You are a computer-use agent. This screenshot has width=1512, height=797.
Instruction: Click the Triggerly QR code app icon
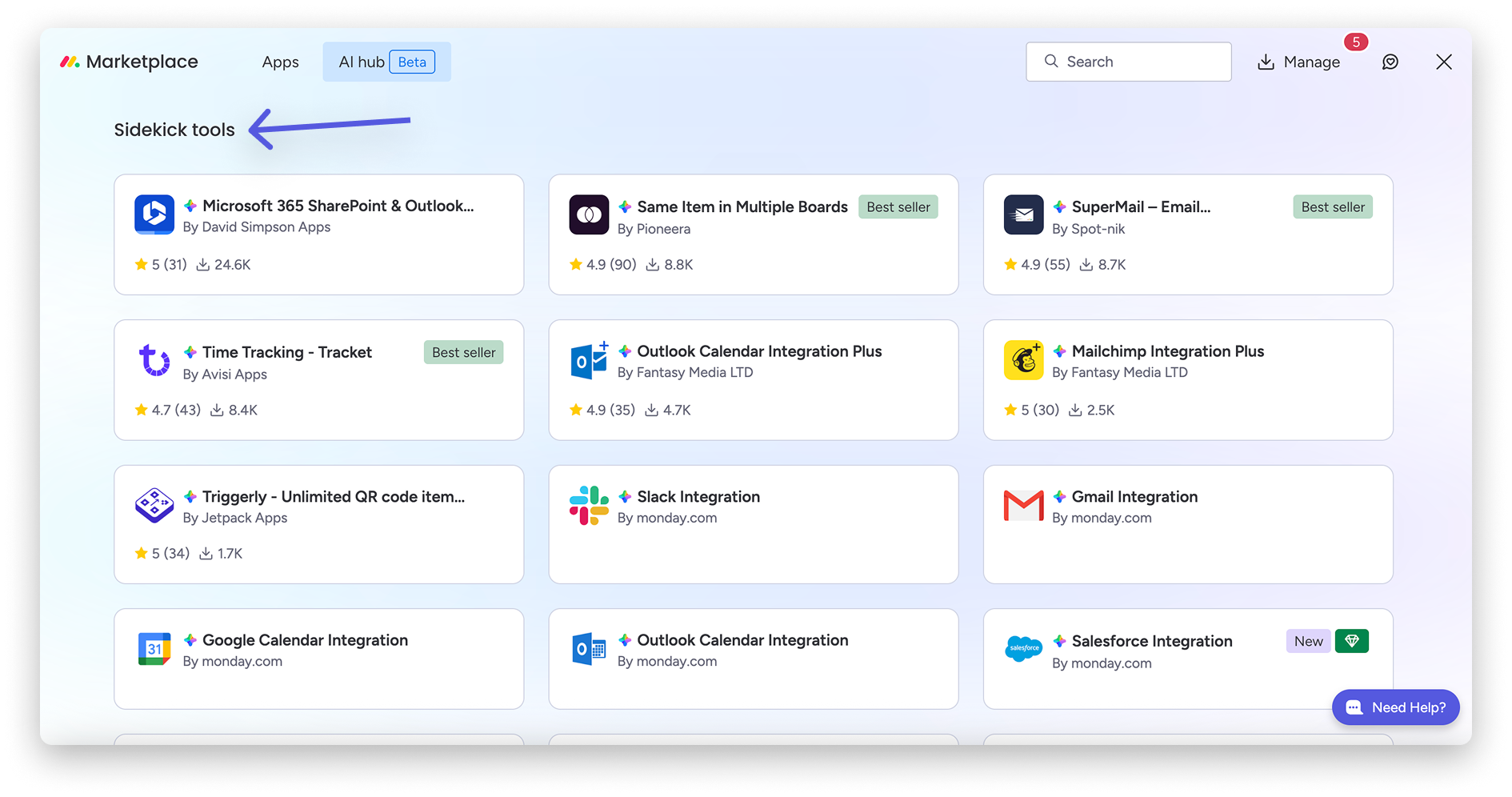coord(154,505)
